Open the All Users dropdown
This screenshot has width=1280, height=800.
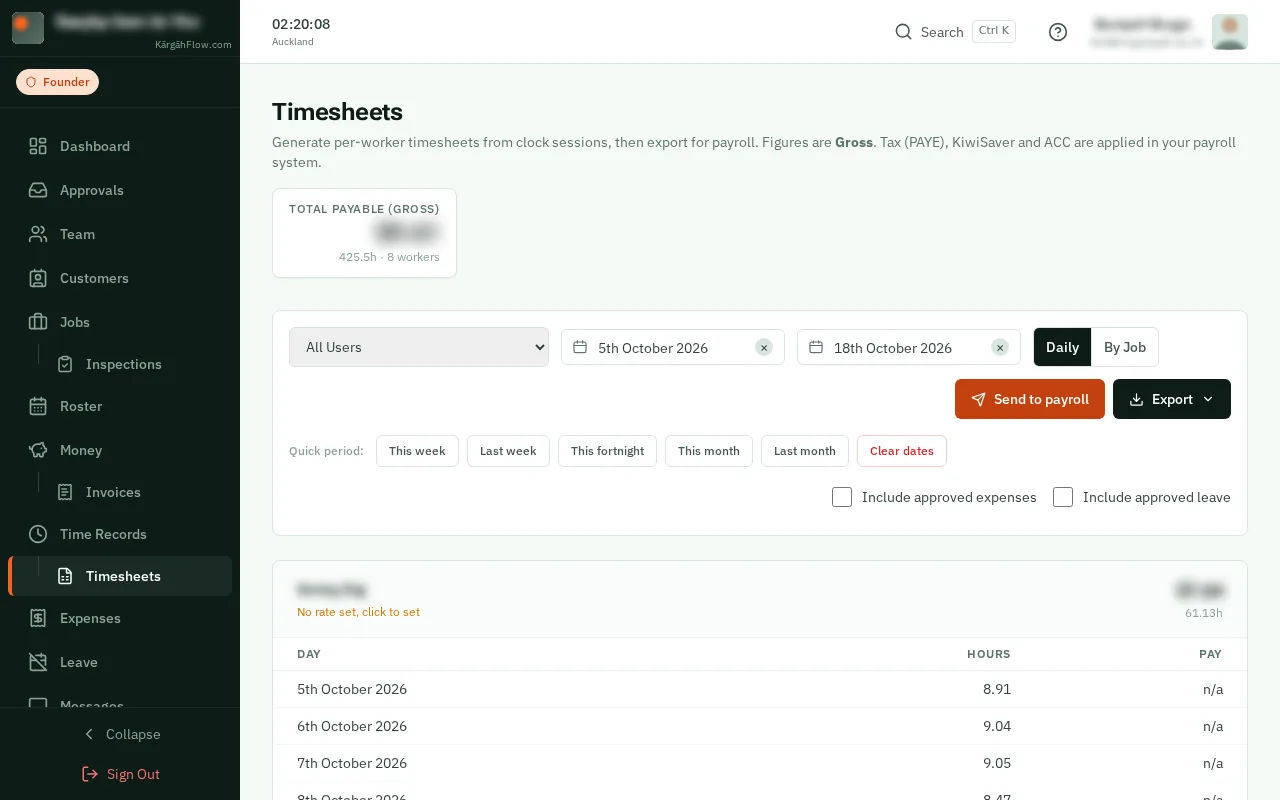pyautogui.click(x=419, y=347)
